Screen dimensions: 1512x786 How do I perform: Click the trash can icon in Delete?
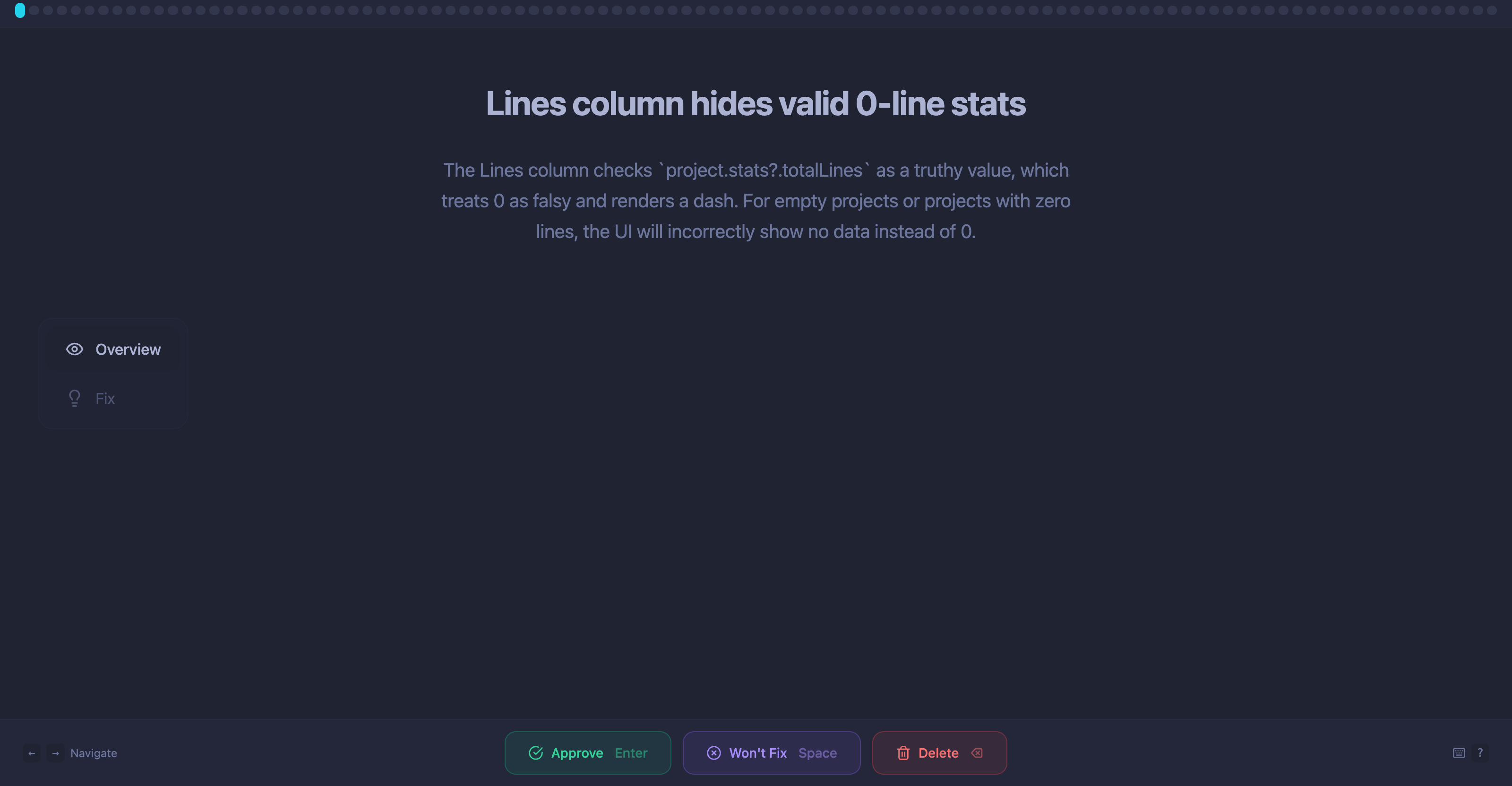coord(903,753)
